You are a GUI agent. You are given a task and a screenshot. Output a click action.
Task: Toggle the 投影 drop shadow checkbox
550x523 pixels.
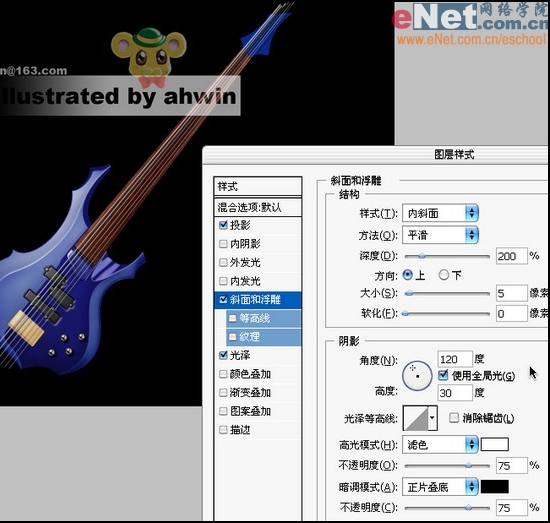click(223, 225)
